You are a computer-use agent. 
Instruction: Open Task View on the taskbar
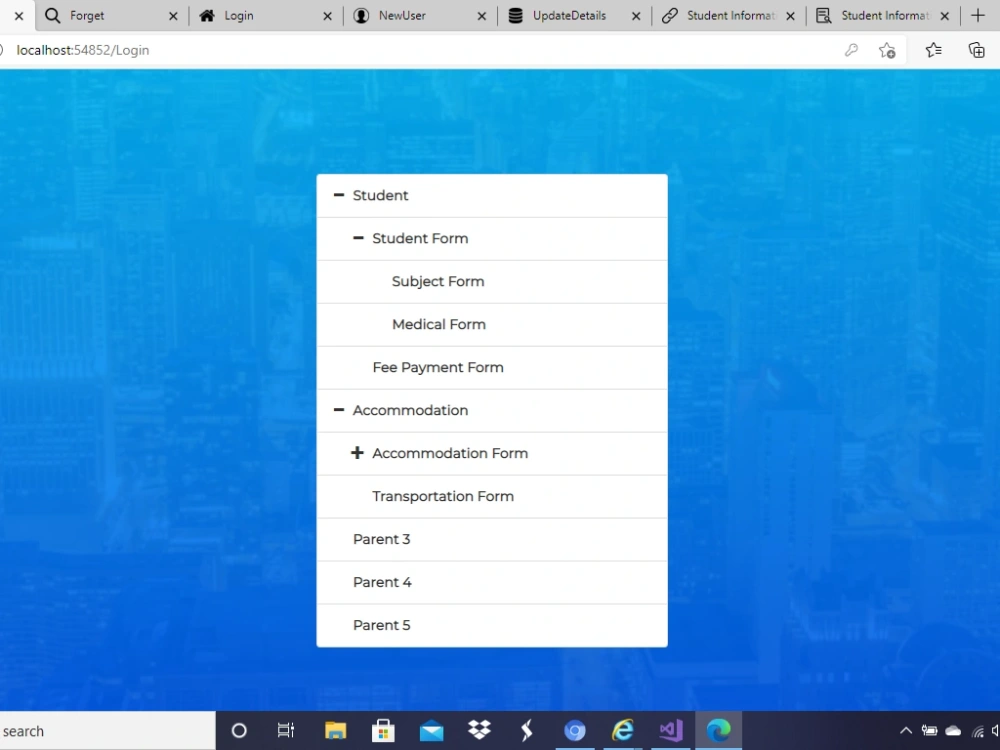click(x=286, y=730)
